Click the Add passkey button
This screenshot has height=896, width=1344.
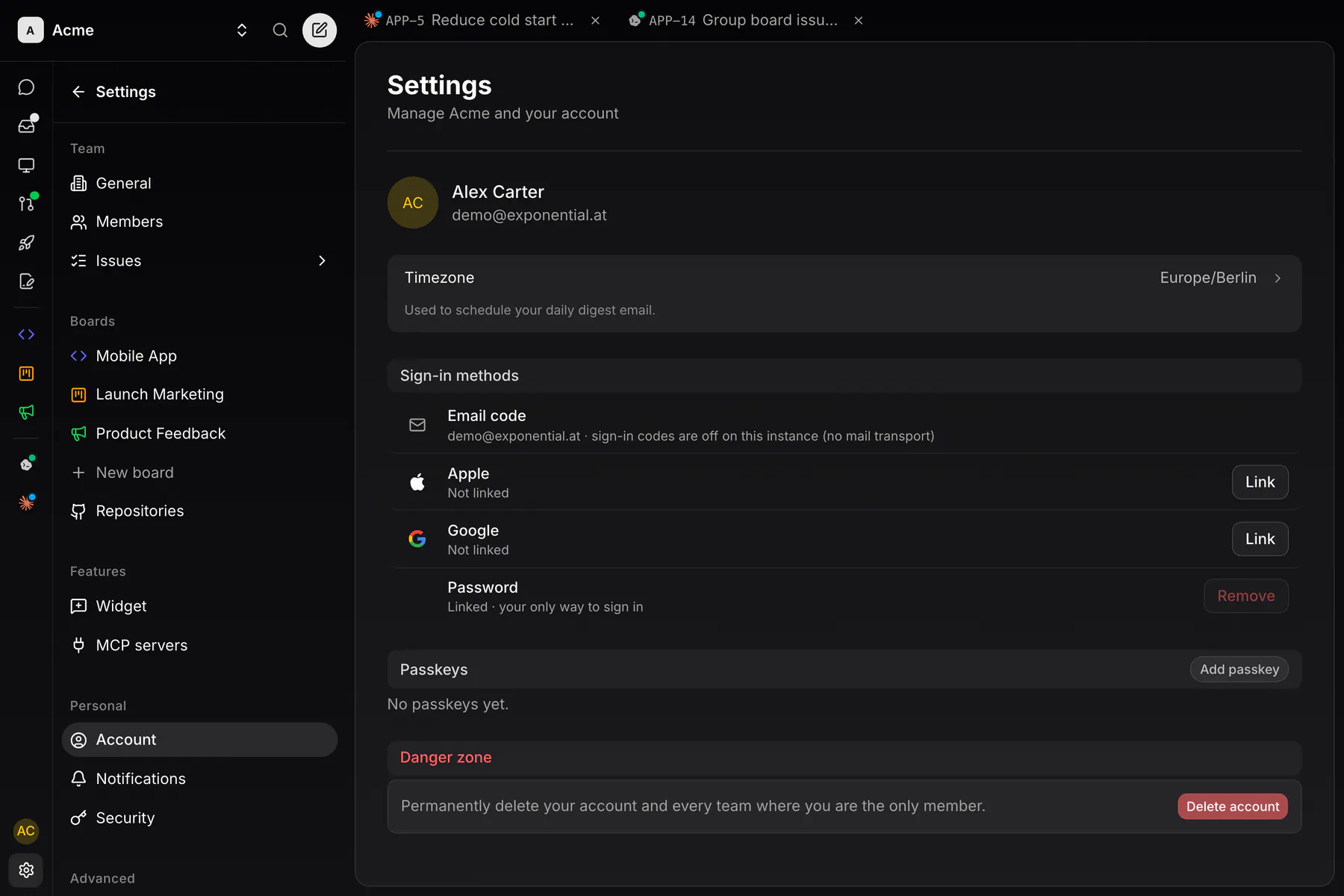click(1239, 670)
